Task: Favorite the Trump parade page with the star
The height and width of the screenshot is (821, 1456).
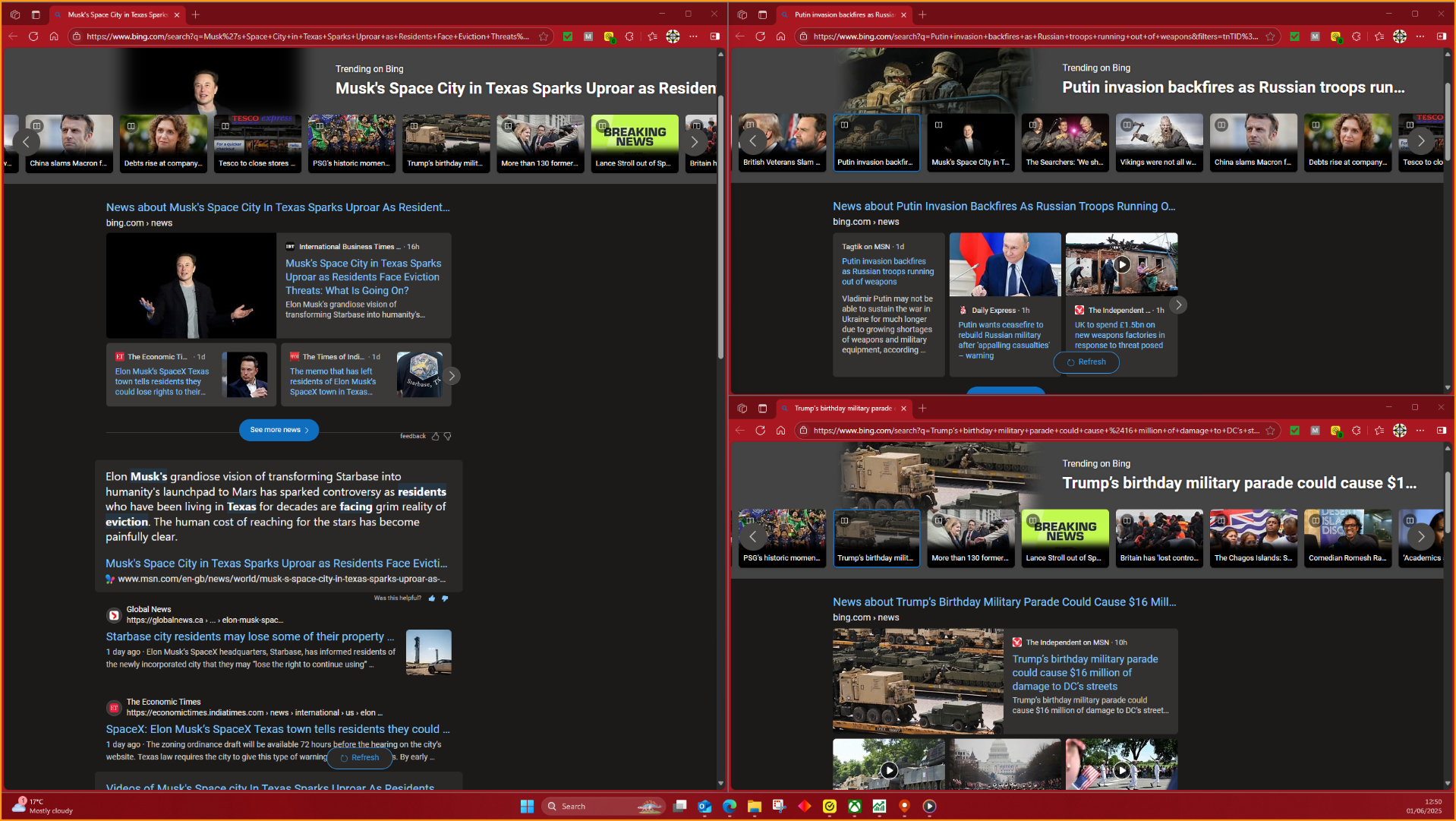Action: 1270,431
